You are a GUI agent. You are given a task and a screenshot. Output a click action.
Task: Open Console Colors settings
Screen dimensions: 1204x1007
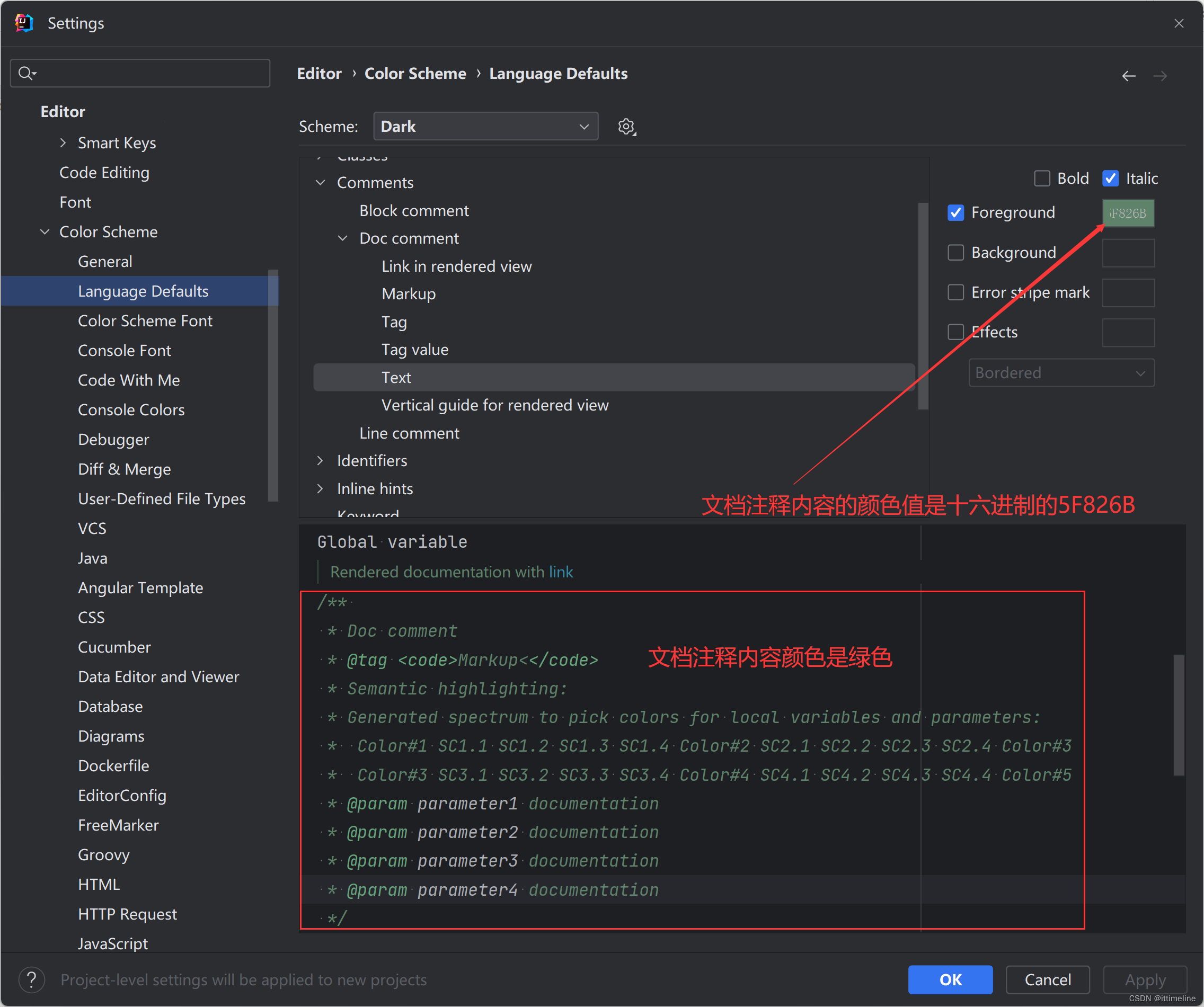click(x=131, y=410)
